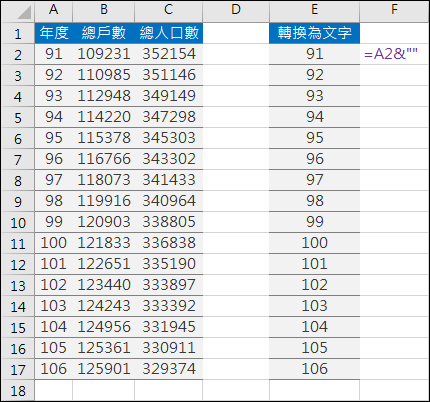Click 96 in column A
430x402 pixels.
(53, 159)
